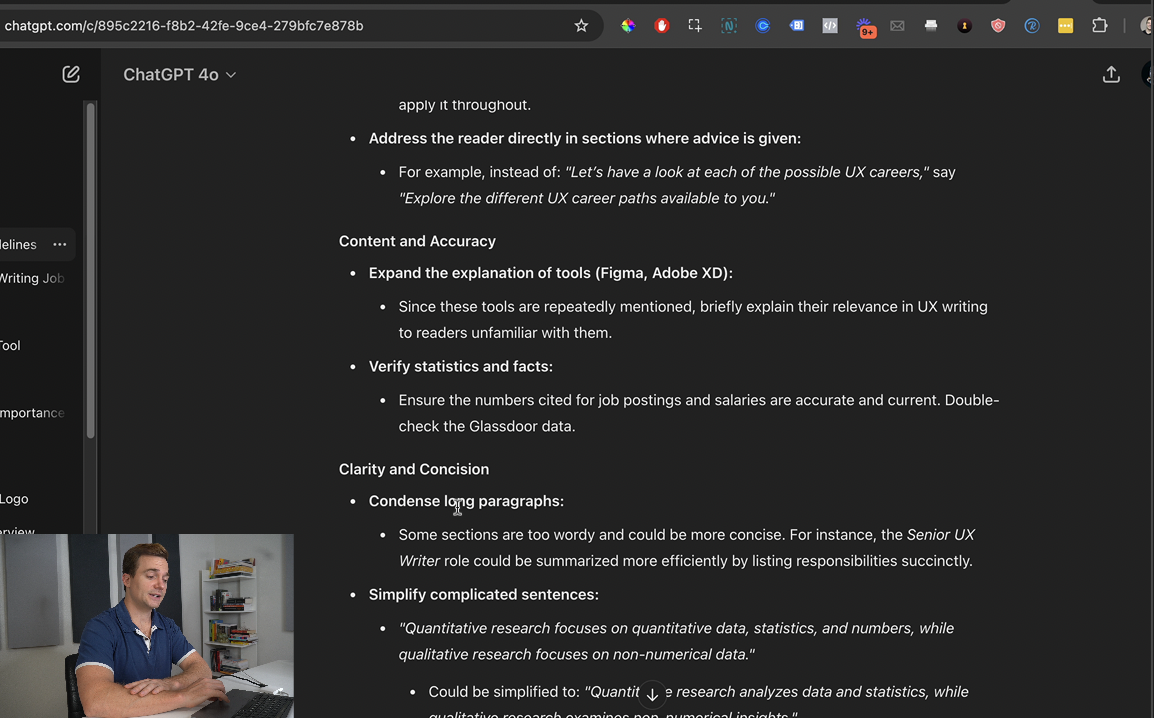Image resolution: width=1154 pixels, height=718 pixels.
Task: Click the envelope mail extension icon
Action: [x=897, y=26]
